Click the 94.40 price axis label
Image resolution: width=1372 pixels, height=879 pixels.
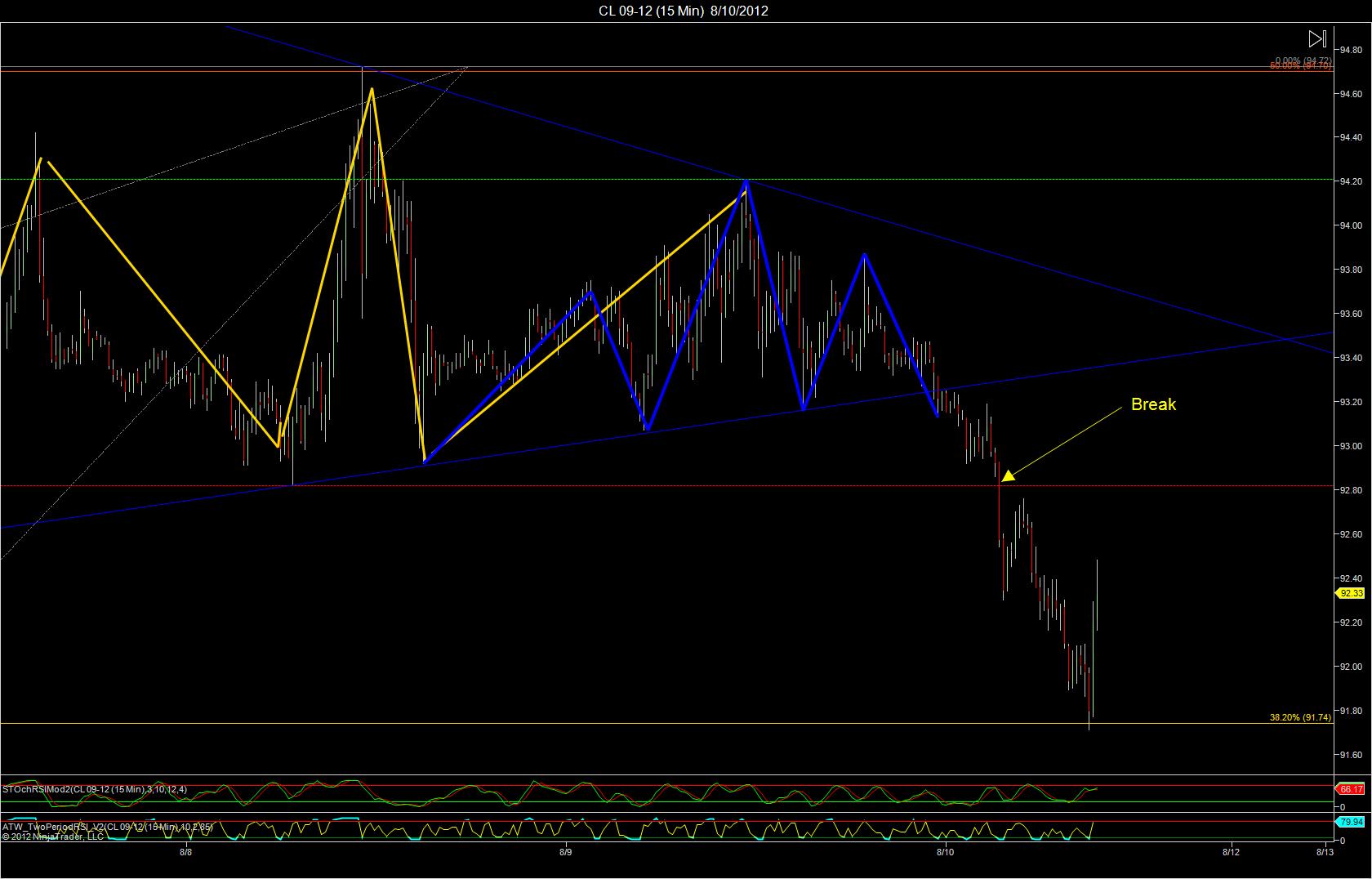pos(1352,138)
